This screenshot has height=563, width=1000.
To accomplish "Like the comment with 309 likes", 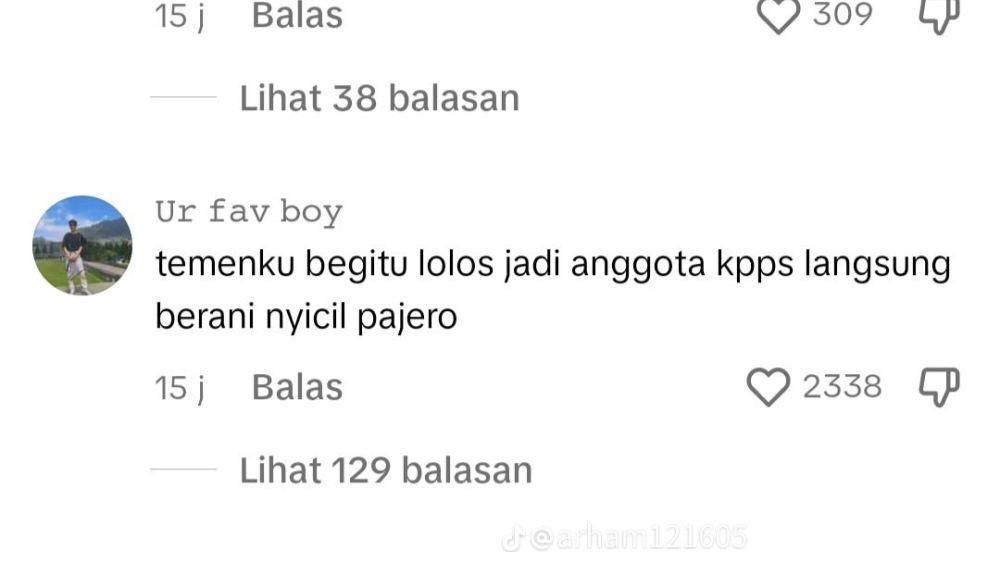I will (x=778, y=15).
